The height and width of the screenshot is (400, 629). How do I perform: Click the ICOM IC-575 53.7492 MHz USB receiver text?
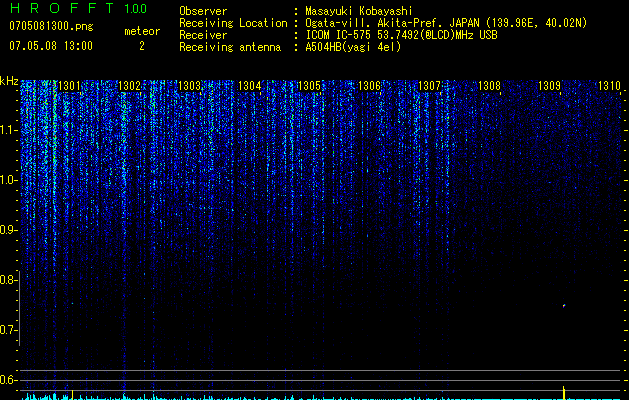click(401, 35)
